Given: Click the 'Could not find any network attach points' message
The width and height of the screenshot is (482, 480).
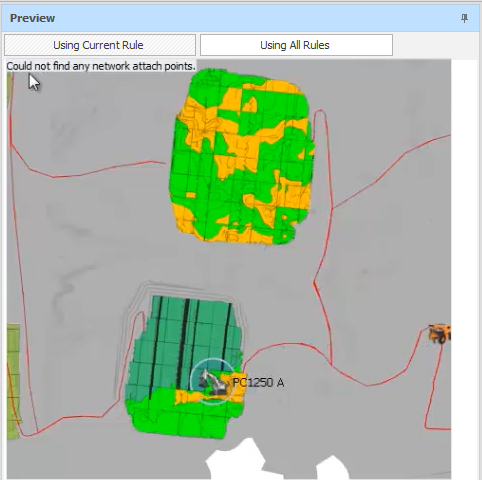Looking at the screenshot, I should (x=101, y=66).
